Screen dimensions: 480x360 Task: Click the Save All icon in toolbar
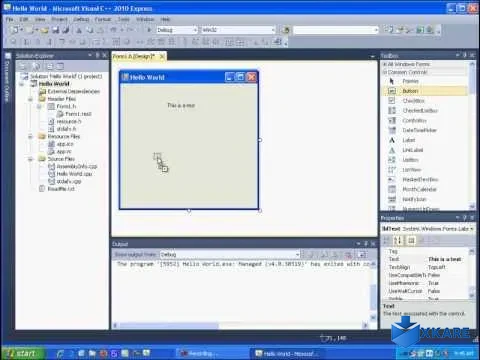[x=66, y=30]
